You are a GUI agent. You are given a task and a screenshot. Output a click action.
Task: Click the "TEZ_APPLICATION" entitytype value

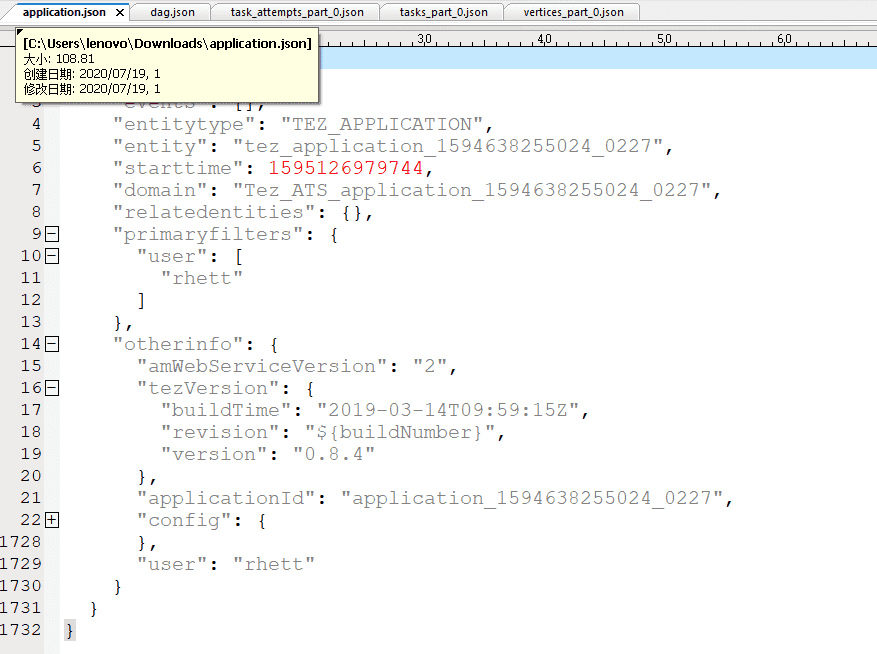coord(381,124)
